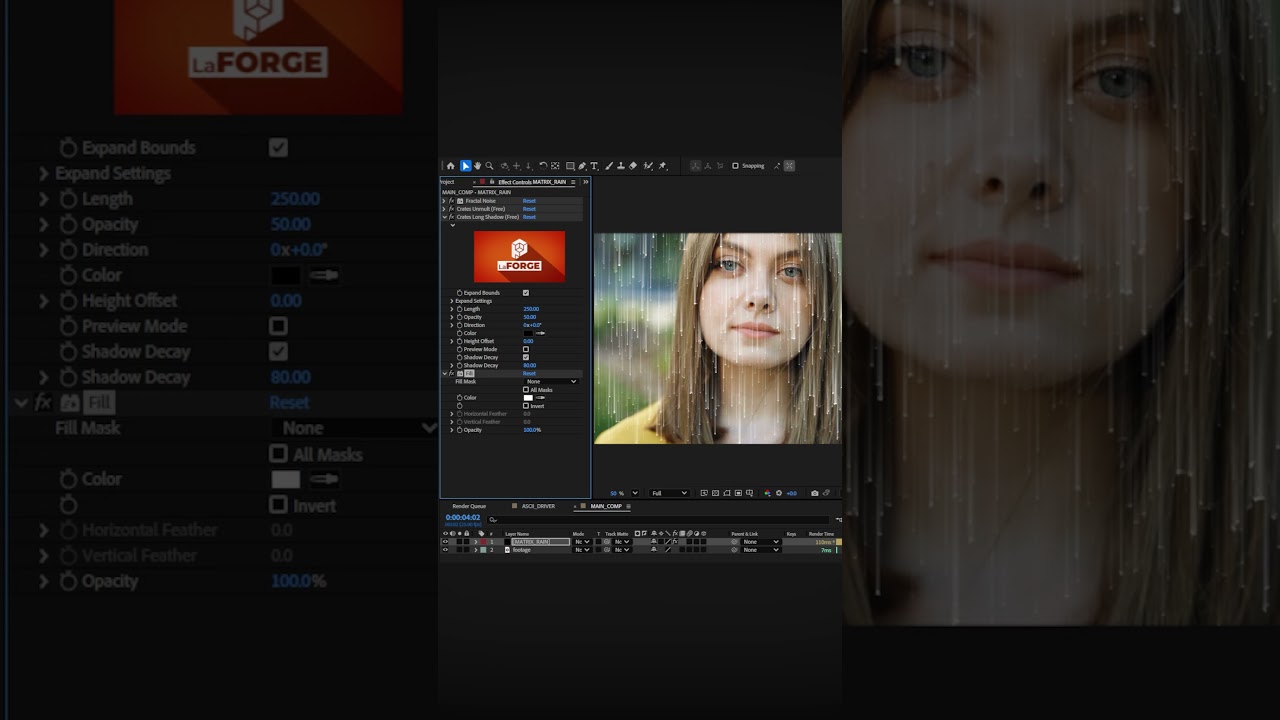
Task: Click the timeline timecode 0:00:04:02
Action: click(x=463, y=518)
